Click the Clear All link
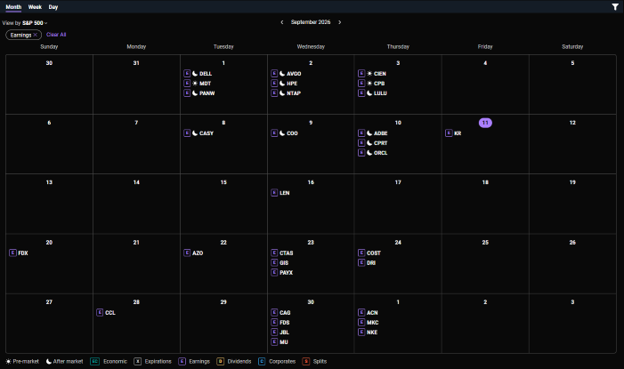The height and width of the screenshot is (369, 624). pos(56,35)
